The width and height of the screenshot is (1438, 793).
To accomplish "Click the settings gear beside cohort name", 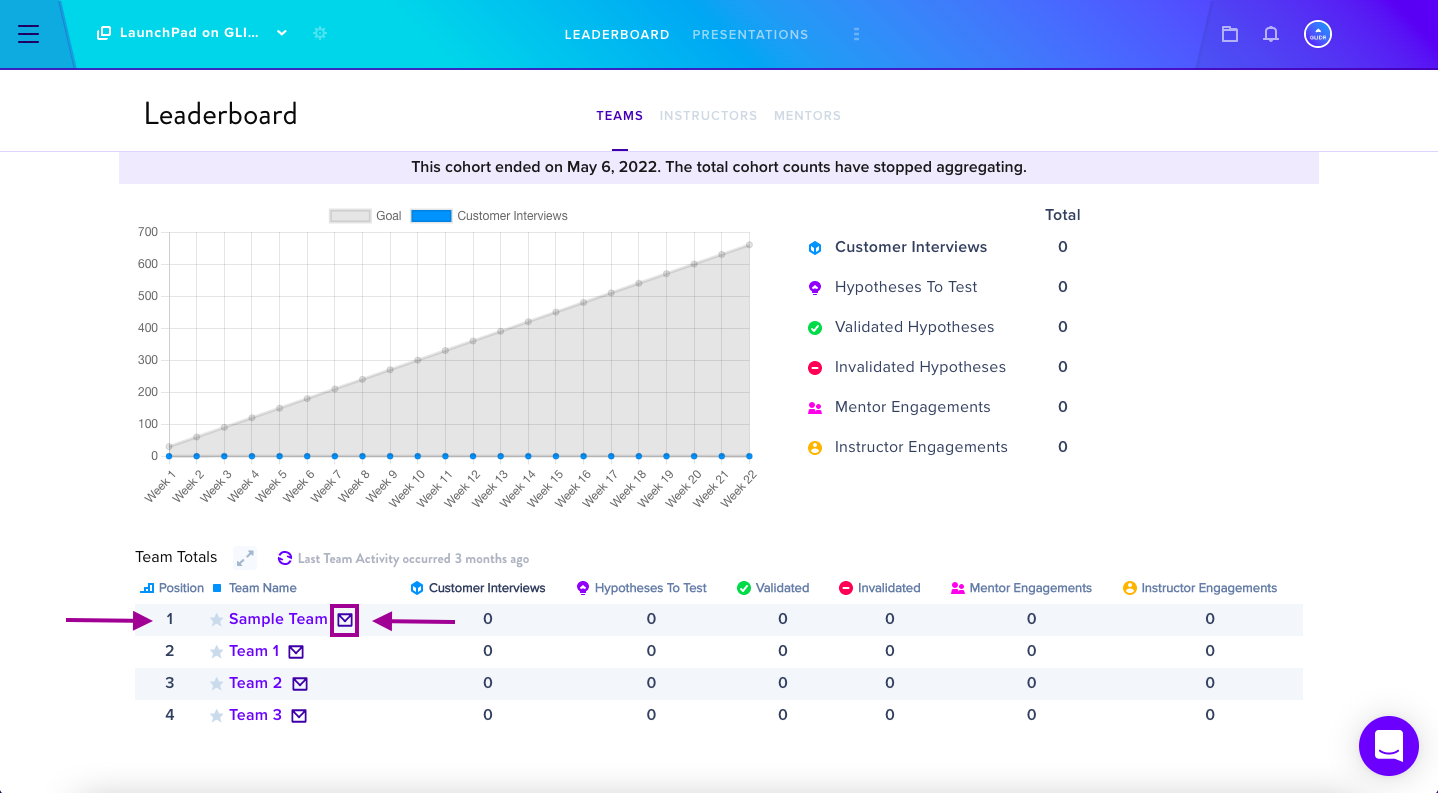I will [x=320, y=33].
